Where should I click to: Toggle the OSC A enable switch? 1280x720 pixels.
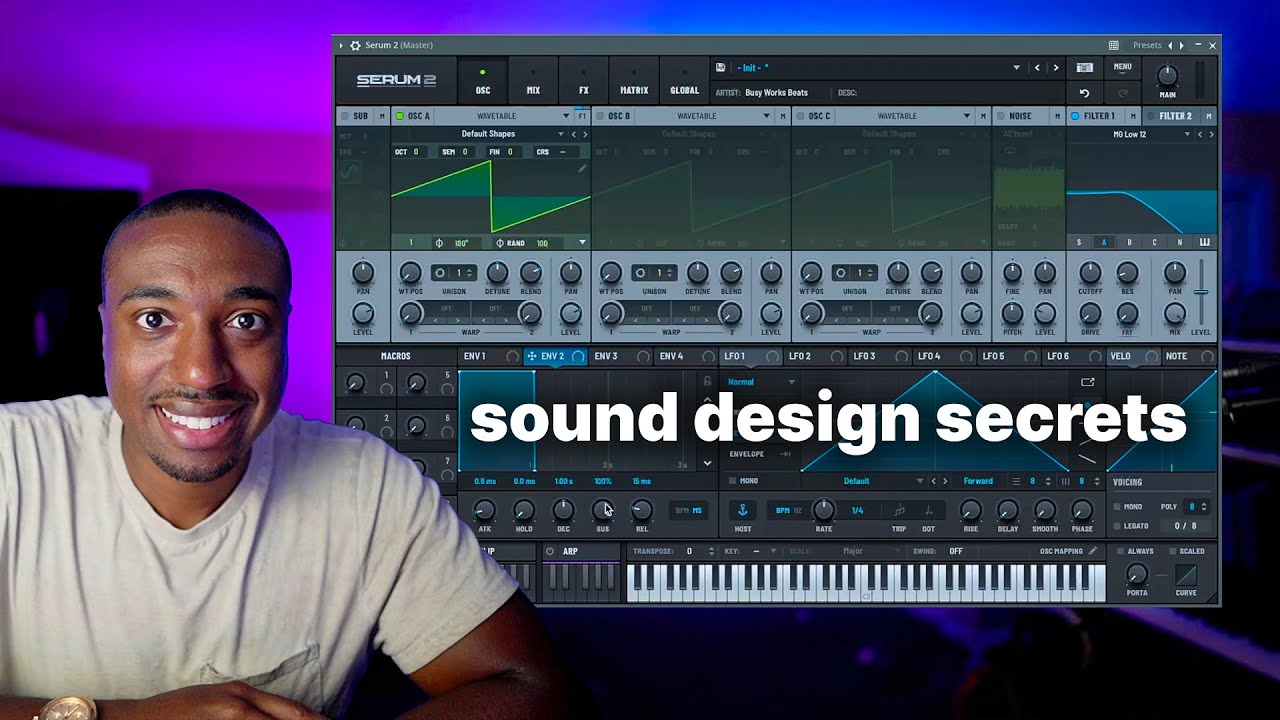400,116
